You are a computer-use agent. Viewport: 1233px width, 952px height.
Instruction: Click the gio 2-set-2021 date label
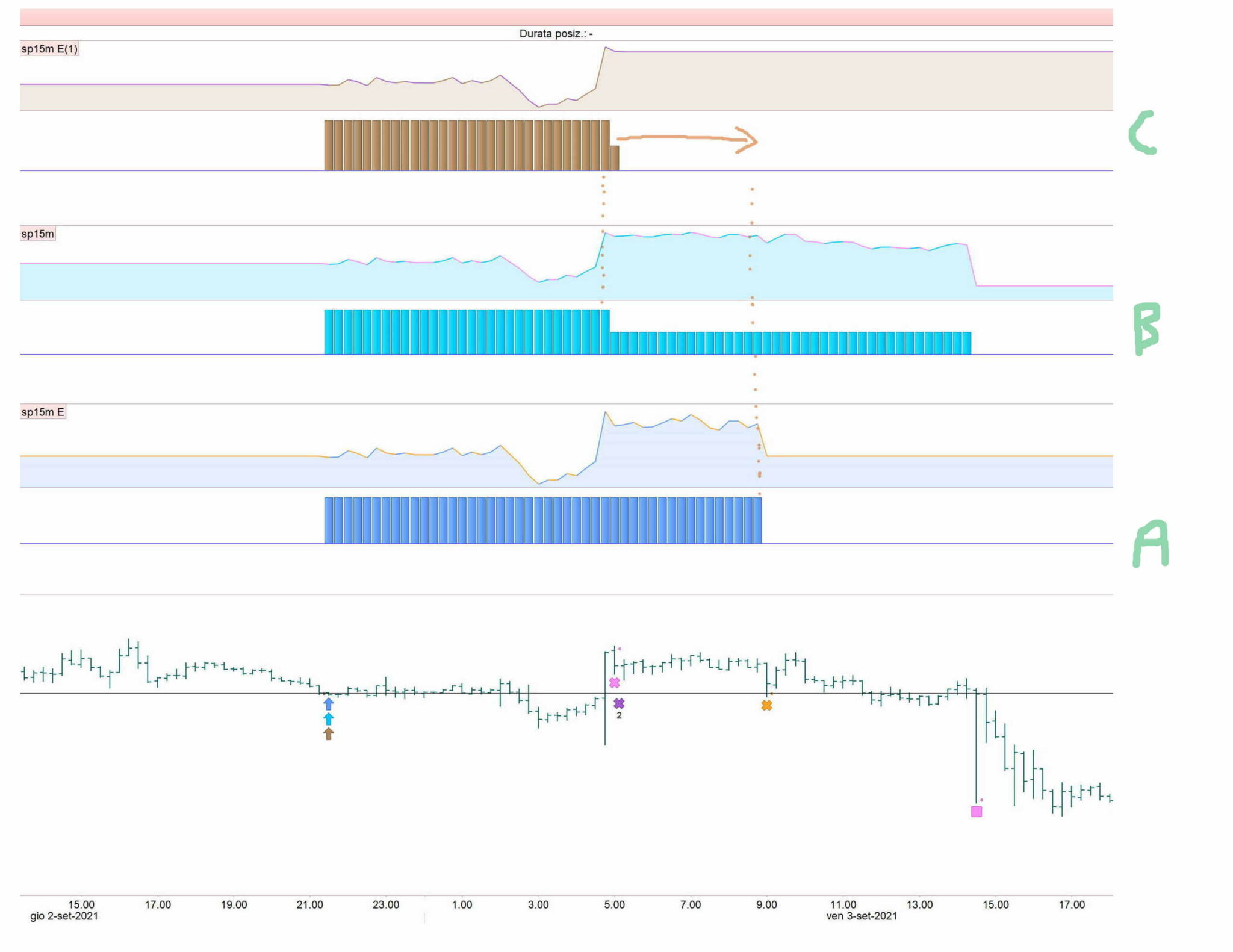(64, 916)
